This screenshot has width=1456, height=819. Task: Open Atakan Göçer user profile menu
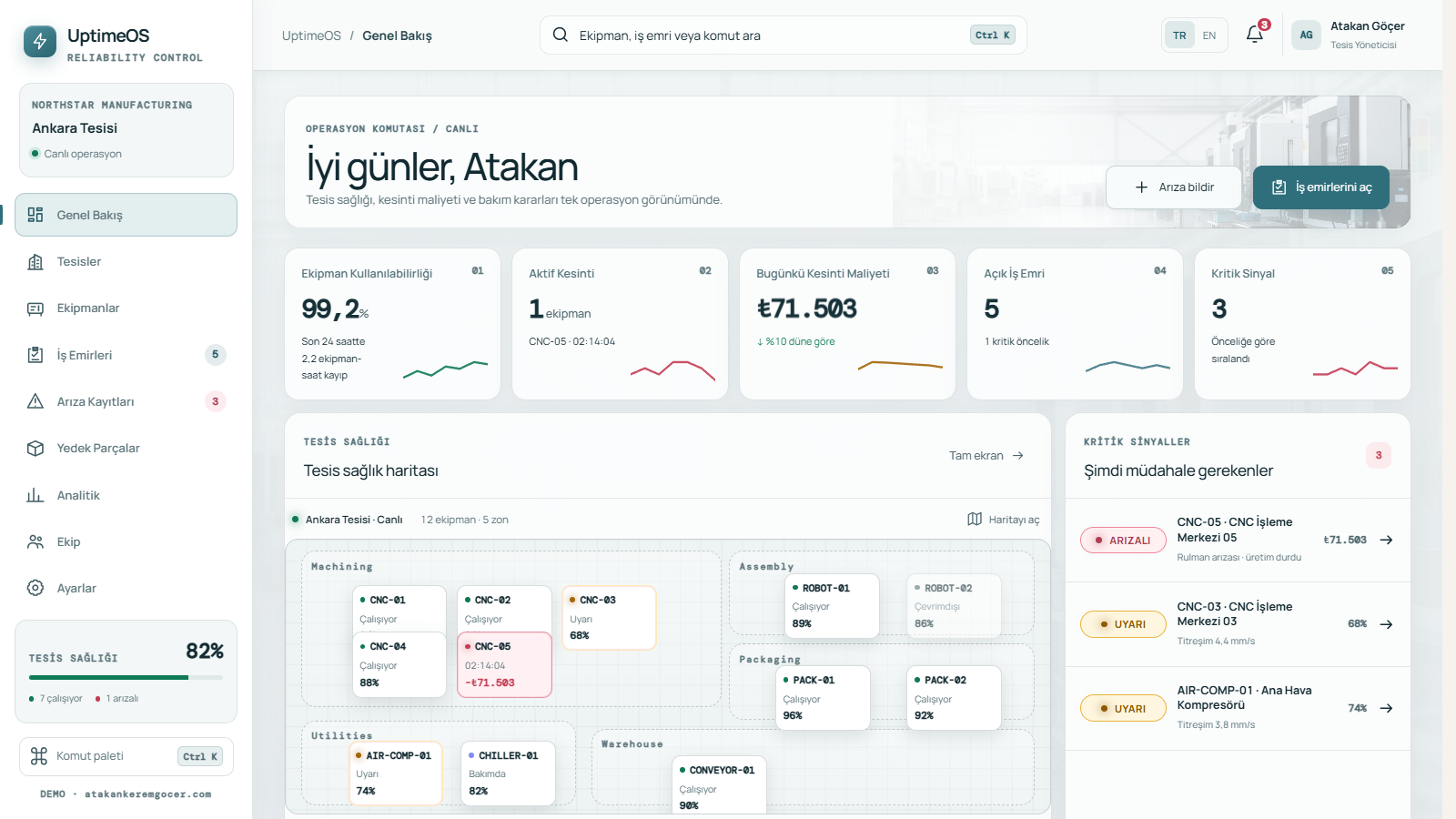[1349, 35]
